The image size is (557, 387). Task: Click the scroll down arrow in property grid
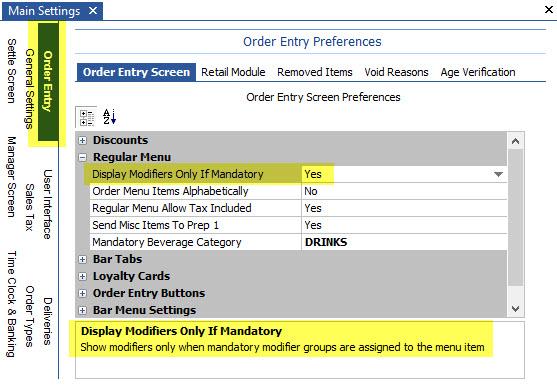[x=515, y=309]
